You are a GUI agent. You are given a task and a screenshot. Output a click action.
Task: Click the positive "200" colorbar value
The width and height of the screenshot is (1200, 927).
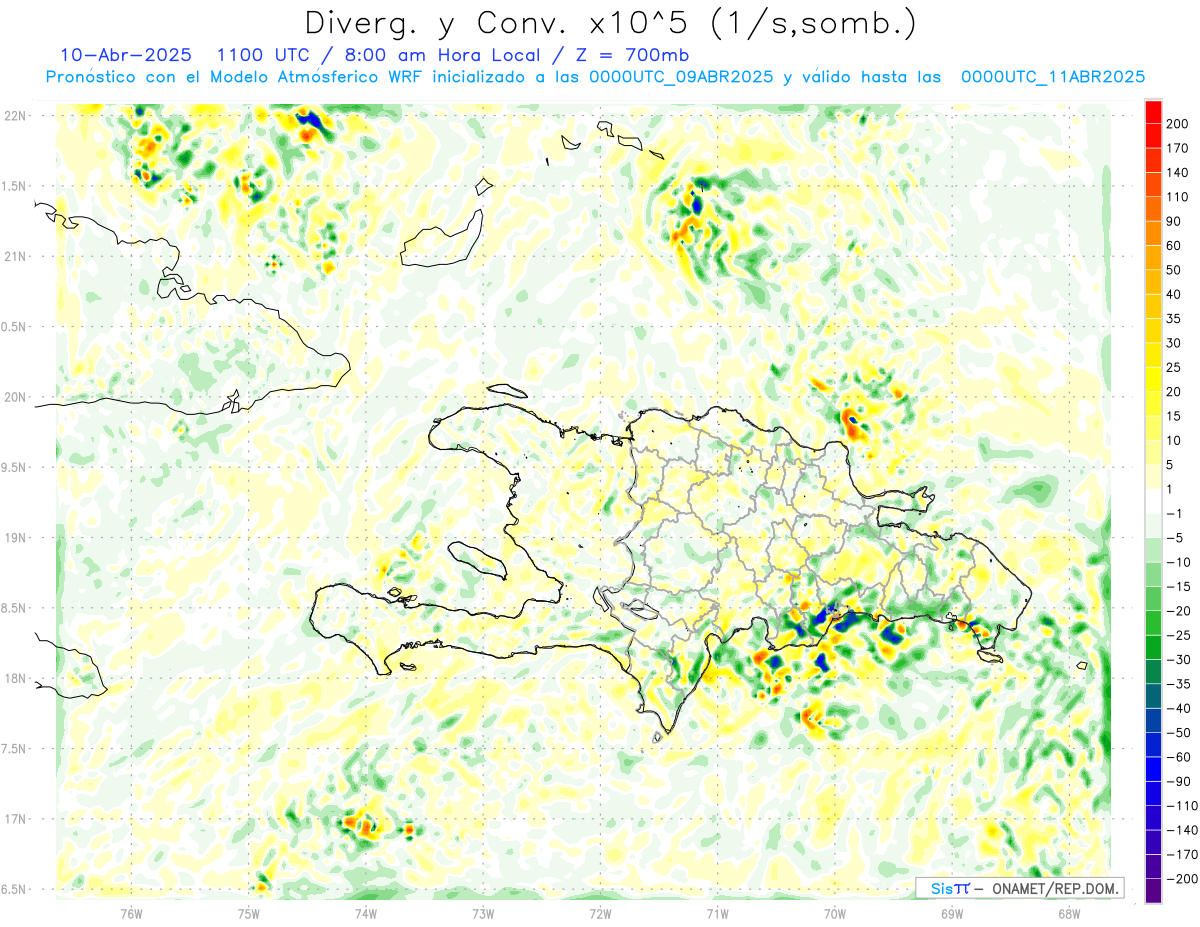[x=1177, y=124]
